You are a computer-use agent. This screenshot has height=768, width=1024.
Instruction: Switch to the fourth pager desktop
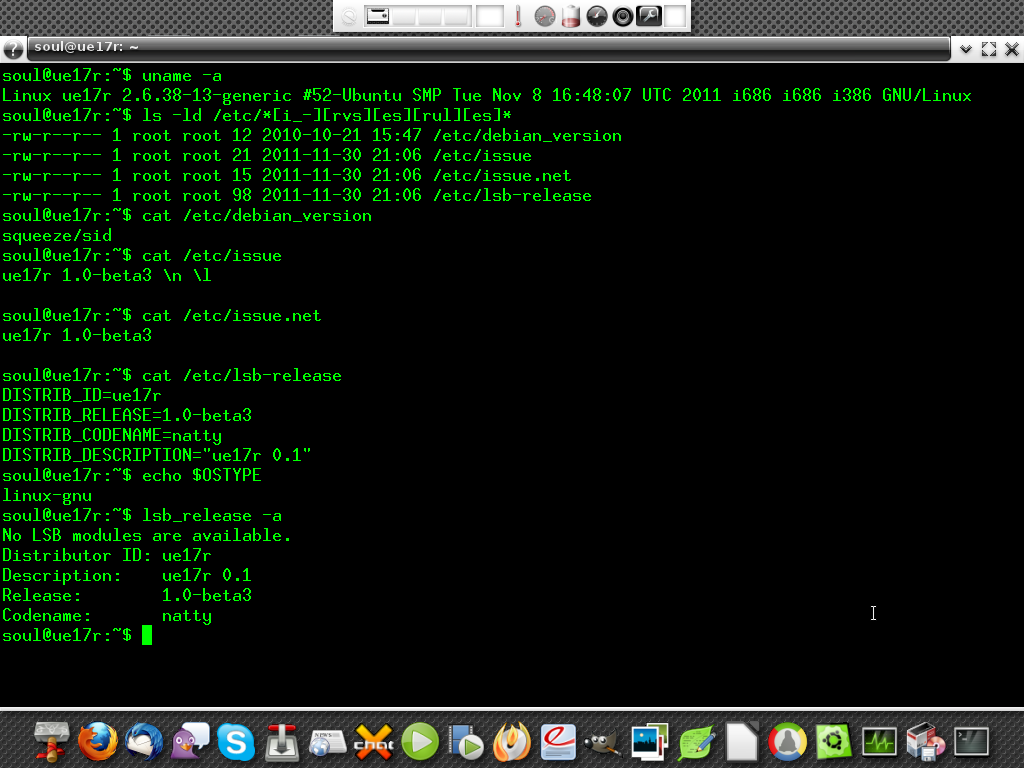457,16
